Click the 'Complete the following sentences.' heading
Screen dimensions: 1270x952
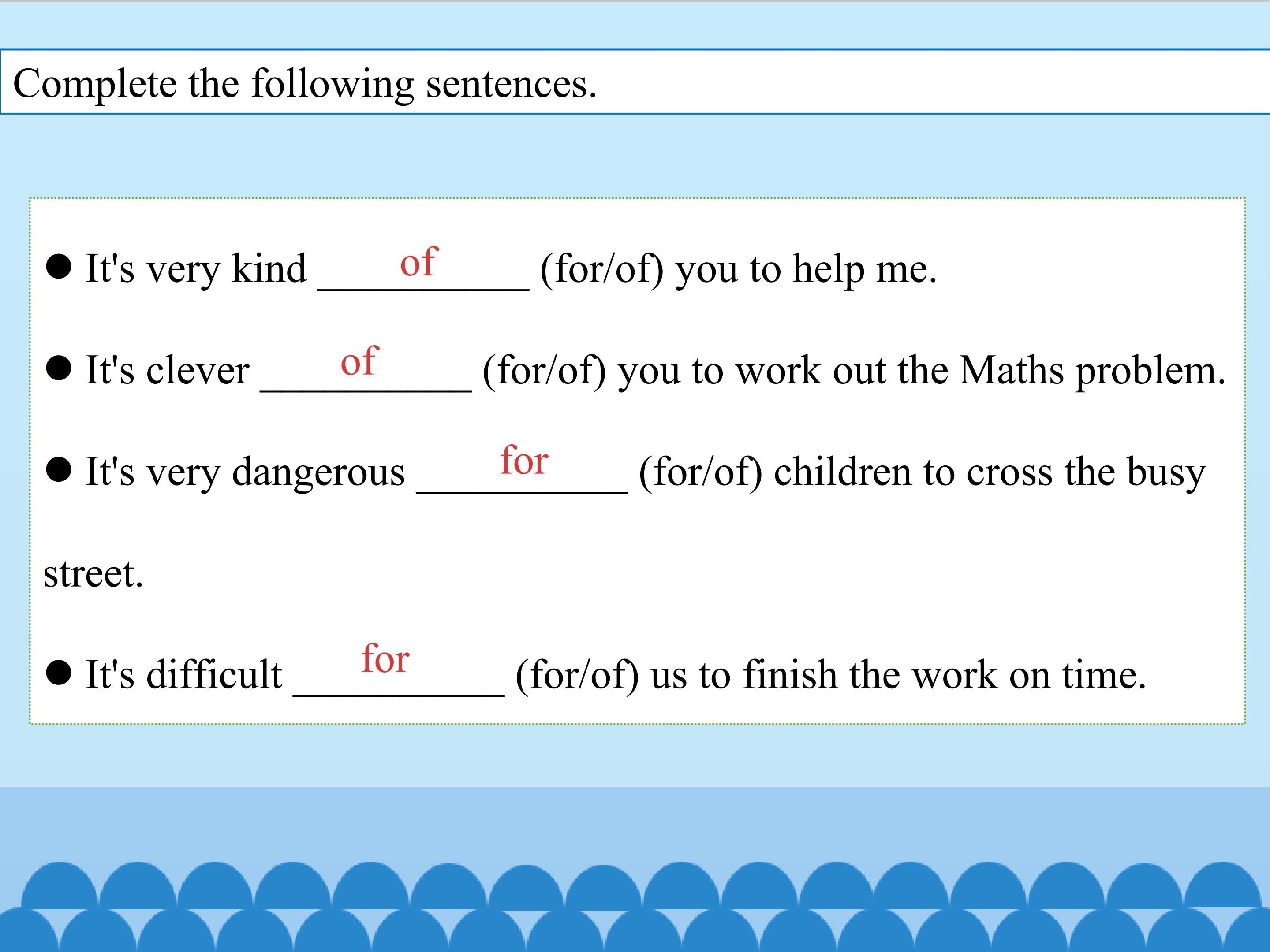coord(305,84)
